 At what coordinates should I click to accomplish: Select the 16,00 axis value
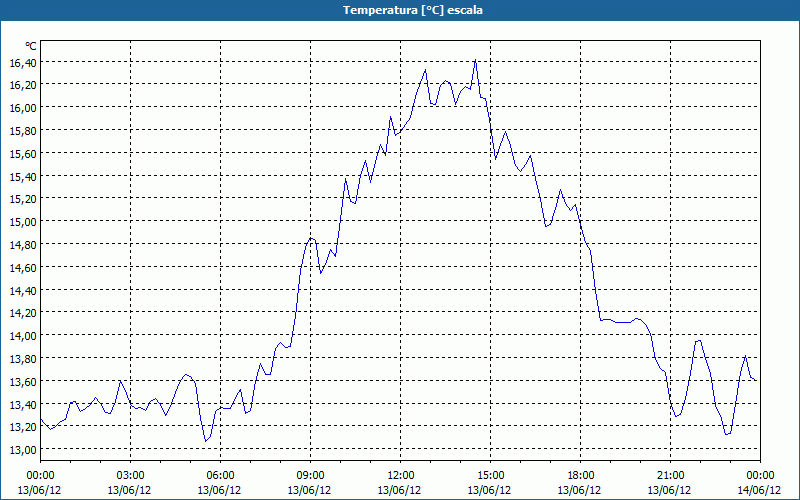[22, 108]
